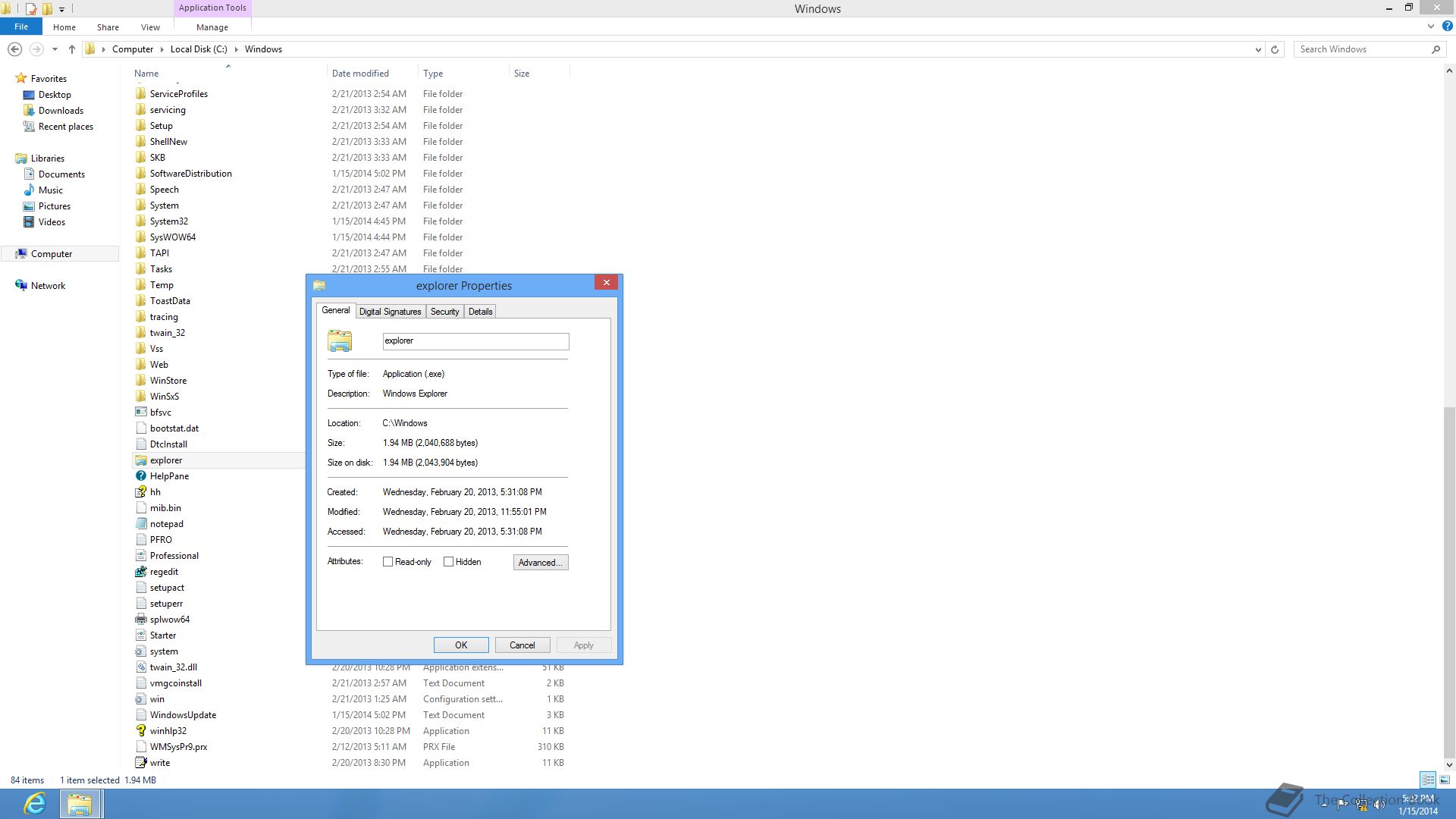This screenshot has width=1456, height=819.
Task: Select Network in navigation pane
Action: [48, 286]
